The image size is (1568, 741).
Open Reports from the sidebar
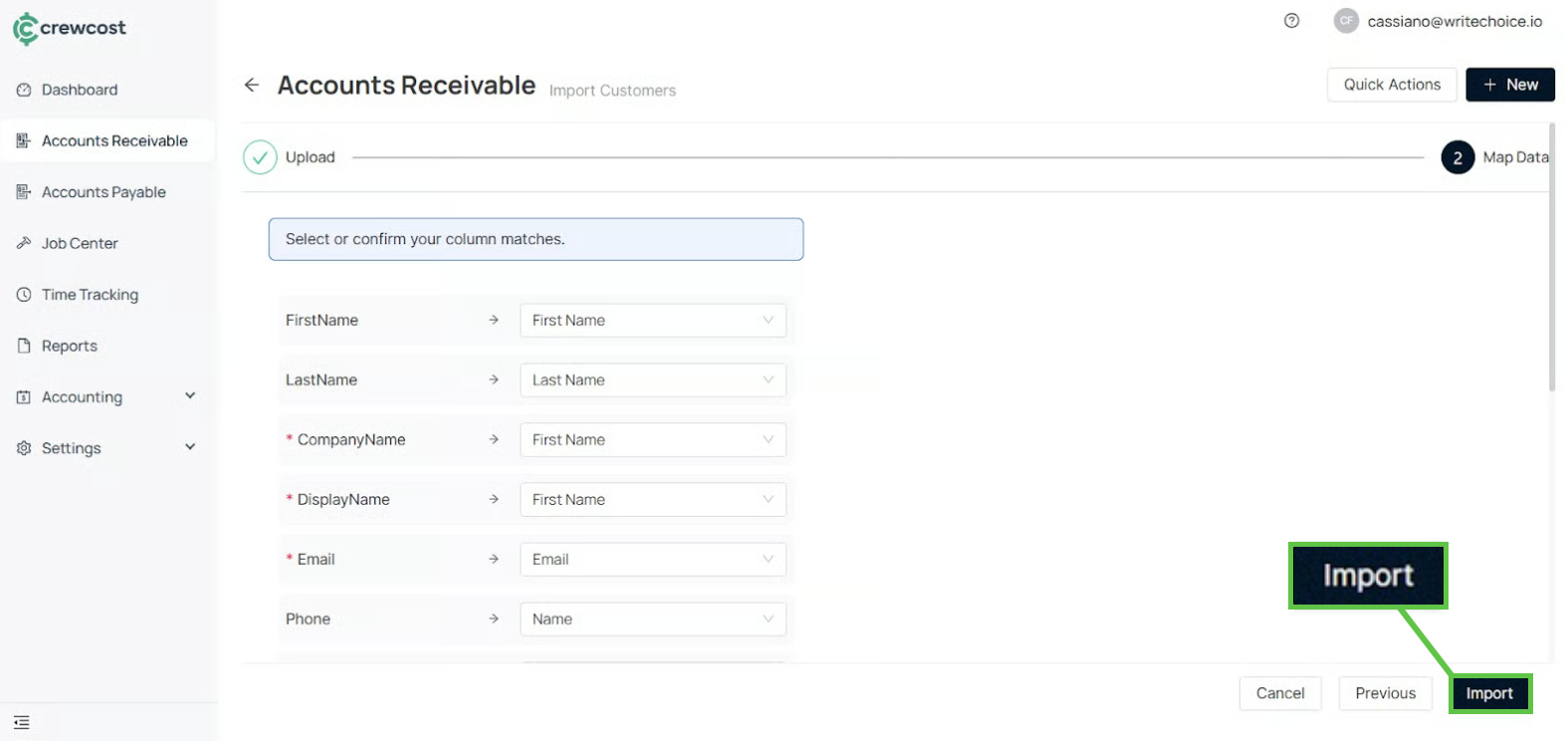(70, 346)
